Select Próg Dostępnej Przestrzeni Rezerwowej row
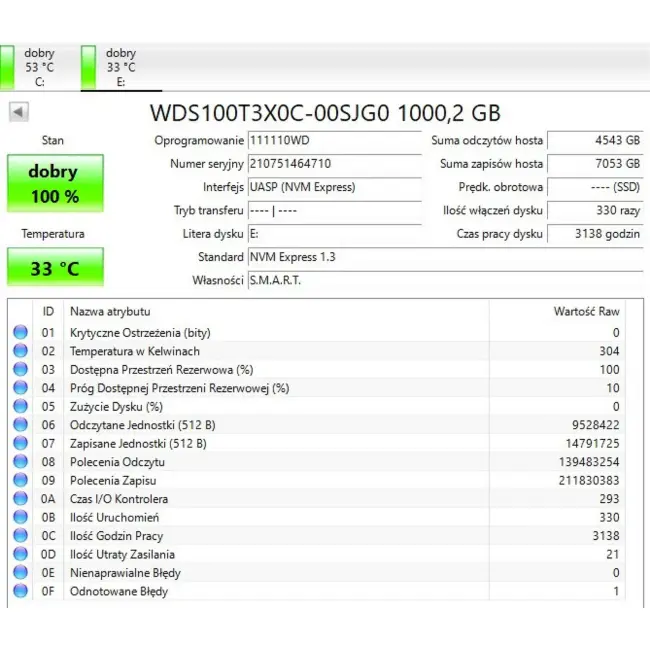The height and width of the screenshot is (650, 650). [x=317, y=388]
